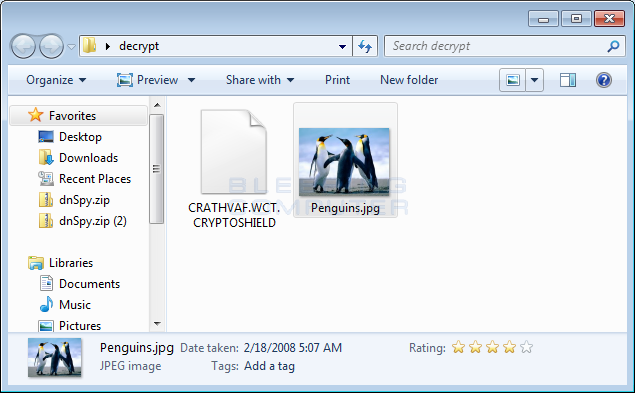This screenshot has width=635, height=393.
Task: Select the Penguins.jpg thumbnail
Action: pyautogui.click(x=344, y=161)
